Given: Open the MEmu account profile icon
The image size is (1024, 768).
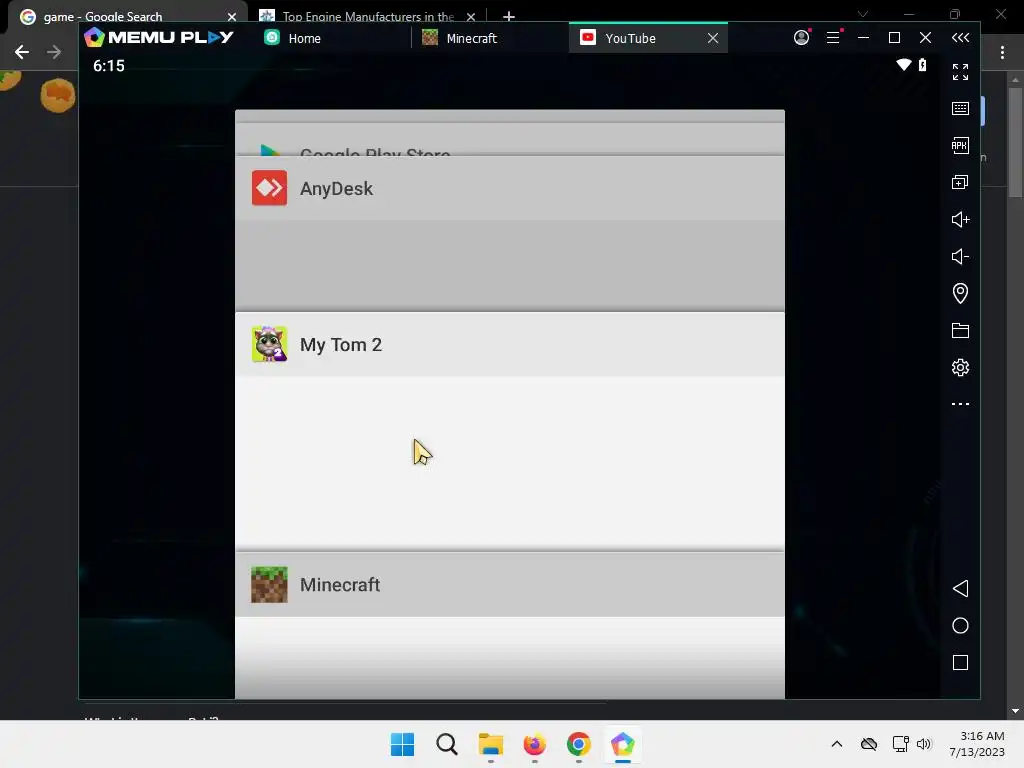Looking at the screenshot, I should click(x=801, y=37).
